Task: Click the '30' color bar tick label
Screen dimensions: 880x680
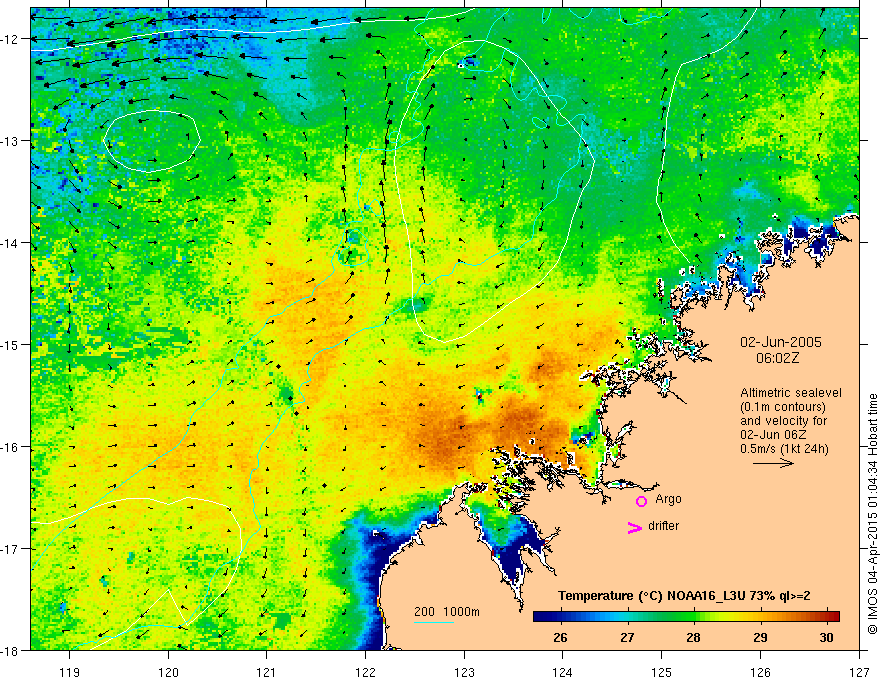Action: coord(826,637)
